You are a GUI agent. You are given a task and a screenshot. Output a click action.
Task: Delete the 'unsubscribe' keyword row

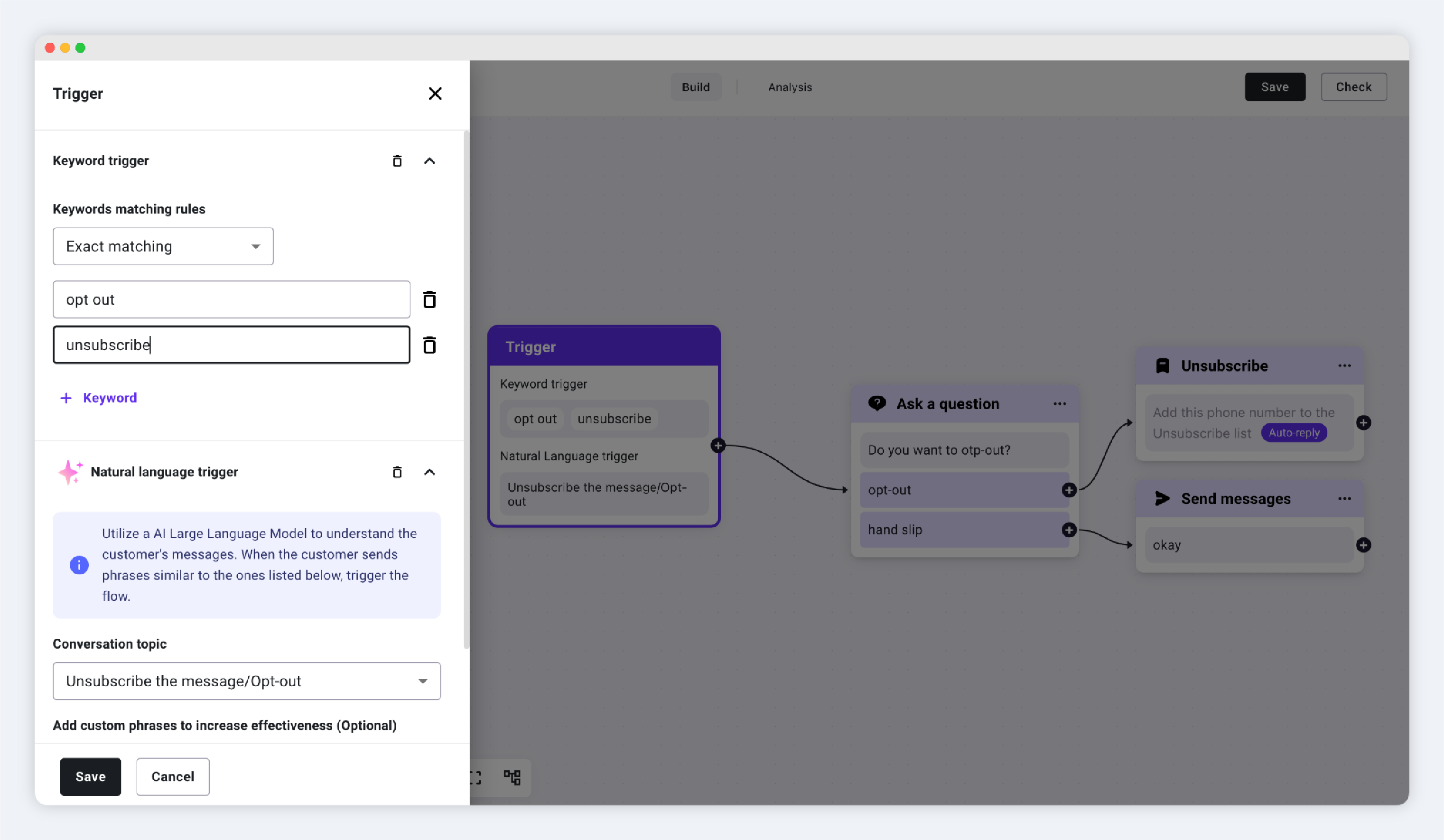[429, 345]
